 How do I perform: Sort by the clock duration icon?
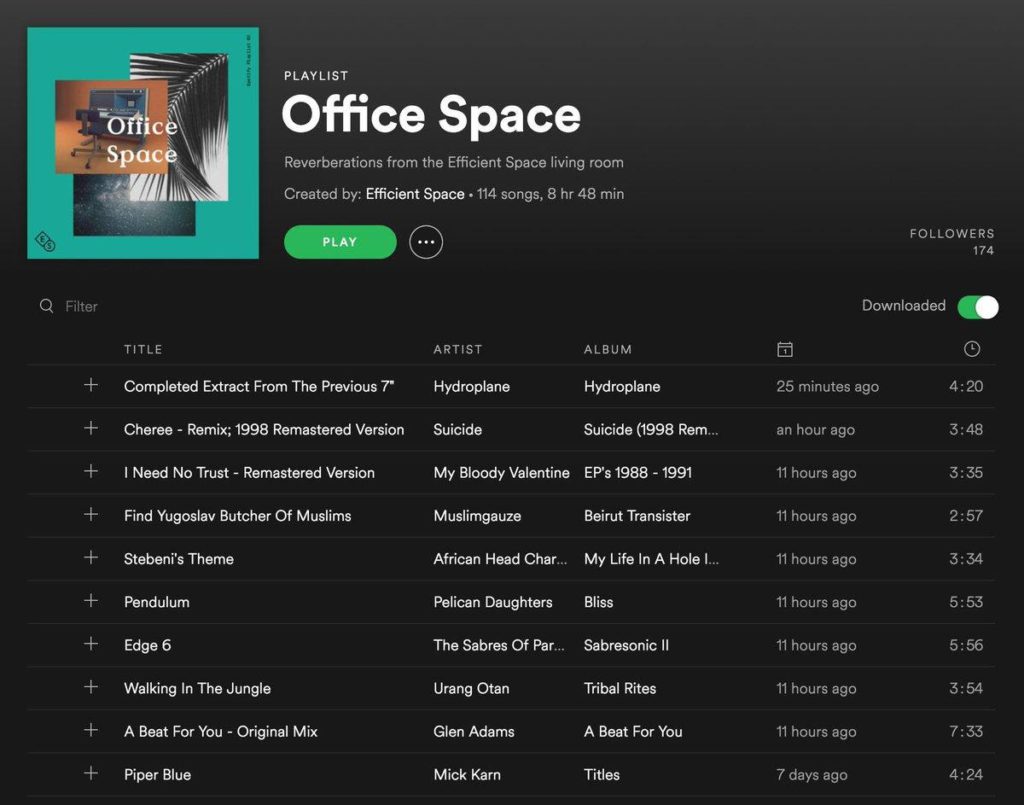coord(971,349)
